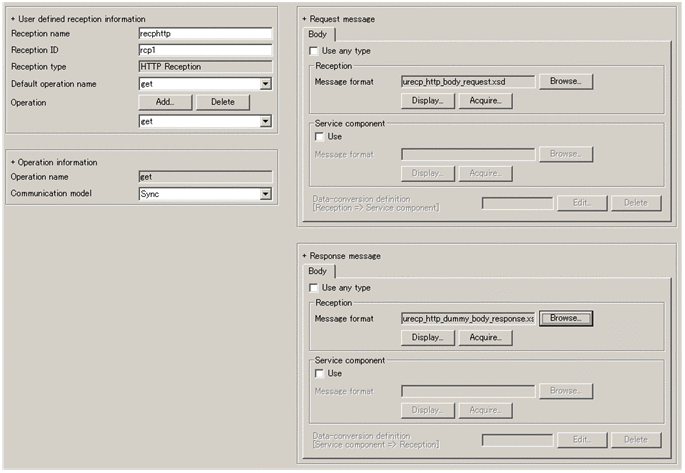Select the Body tab in Request message
Viewport: 685px width, 473px height.
(317, 34)
